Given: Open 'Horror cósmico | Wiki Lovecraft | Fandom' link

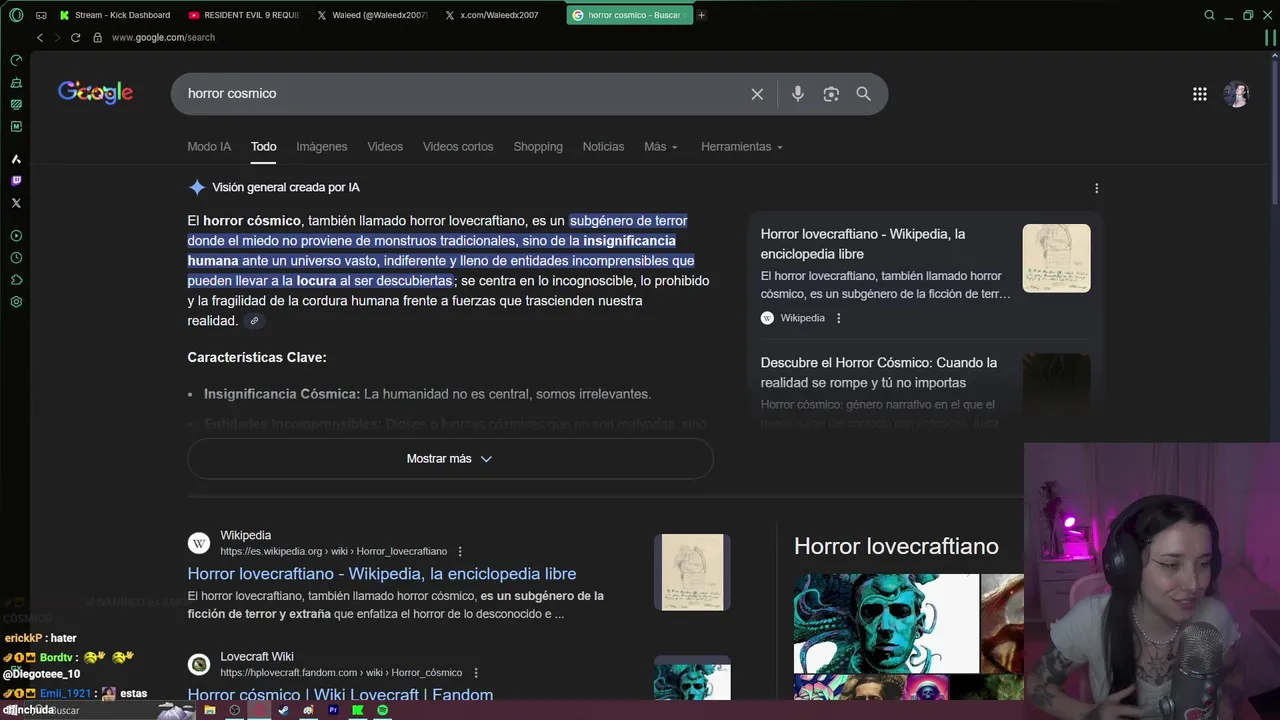Looking at the screenshot, I should coord(340,694).
